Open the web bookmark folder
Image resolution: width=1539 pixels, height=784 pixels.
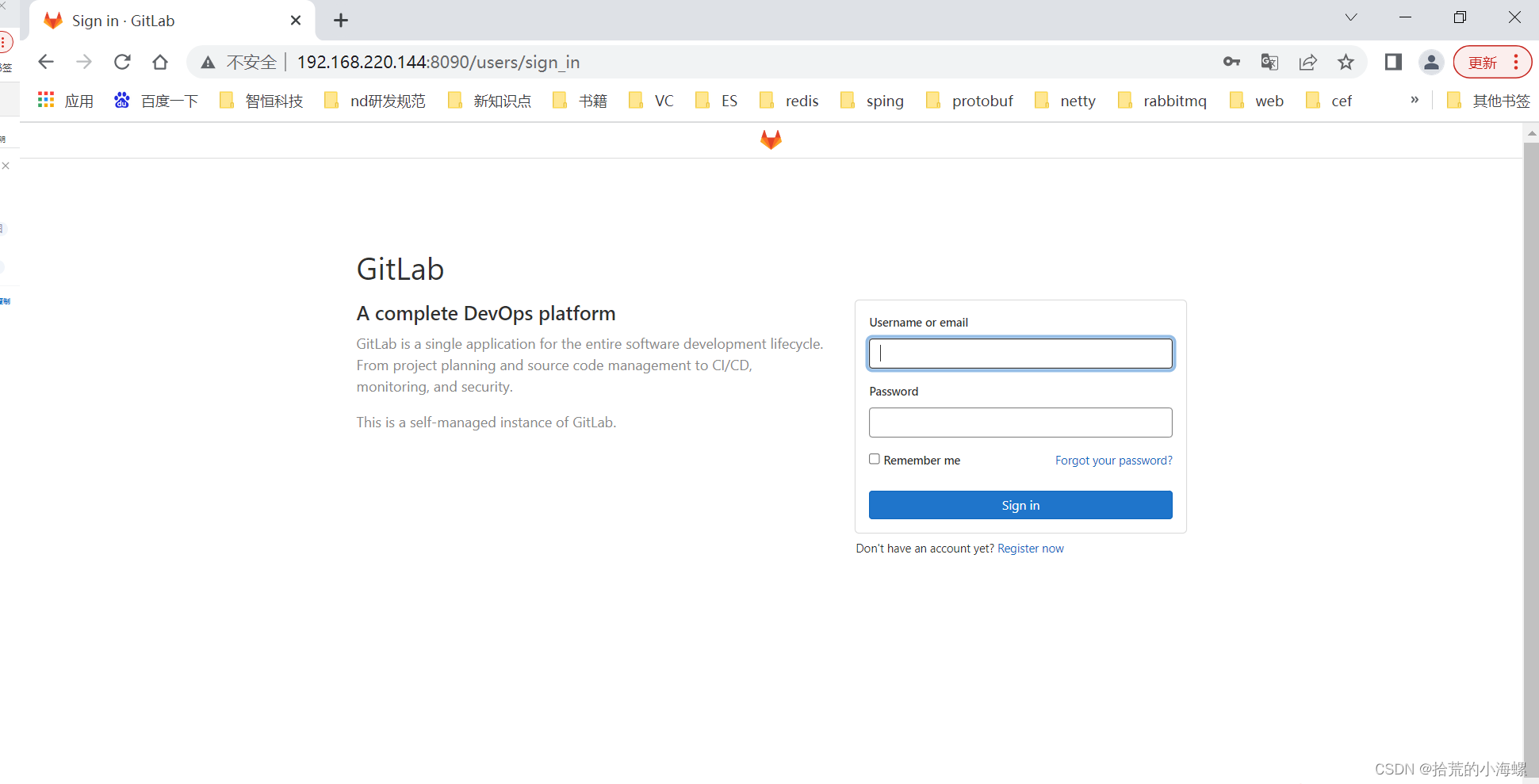point(1257,101)
